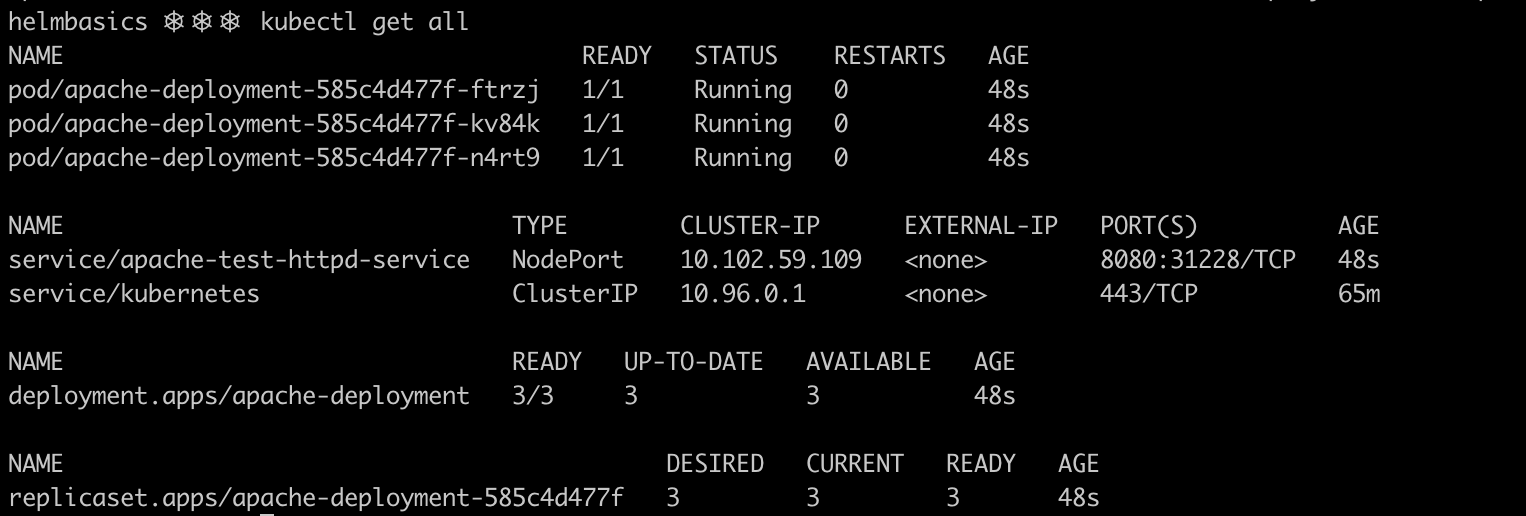Click the pod name ending in ftrzj
The image size is (1526, 516).
tap(274, 92)
